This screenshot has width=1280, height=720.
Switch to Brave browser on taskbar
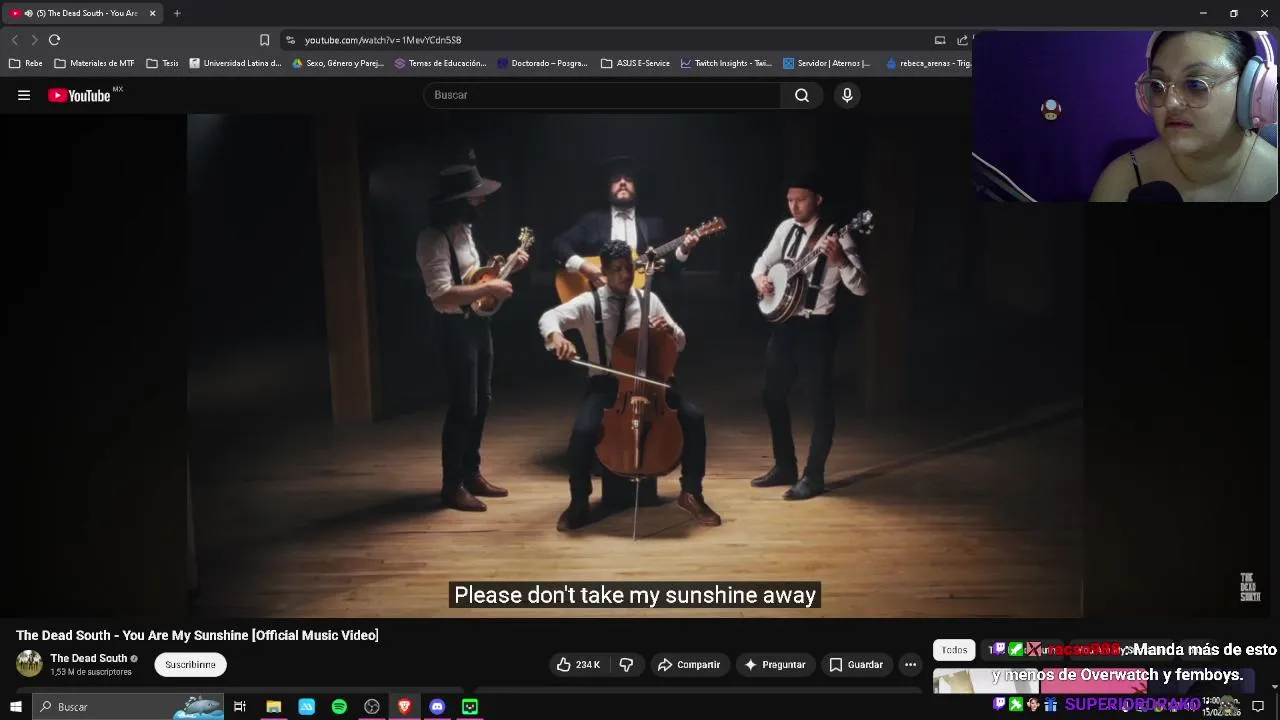[404, 707]
